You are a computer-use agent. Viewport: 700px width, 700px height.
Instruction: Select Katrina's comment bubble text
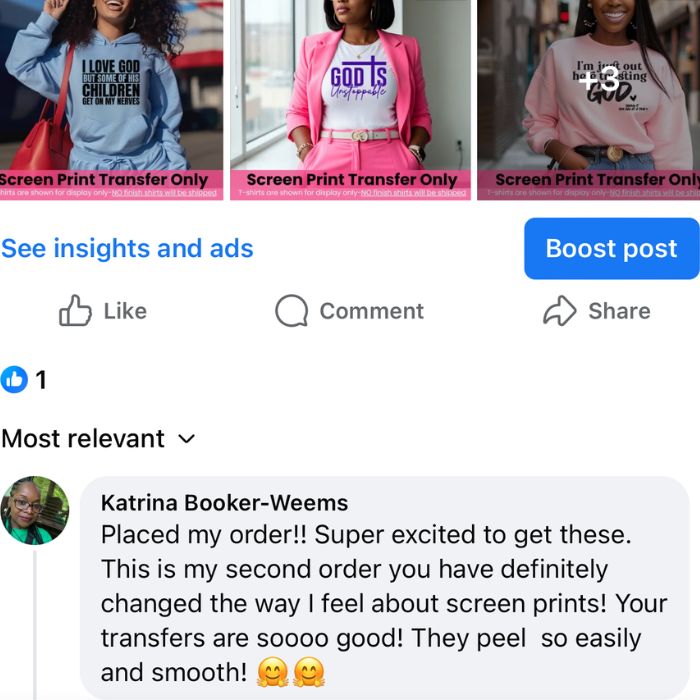coord(384,604)
